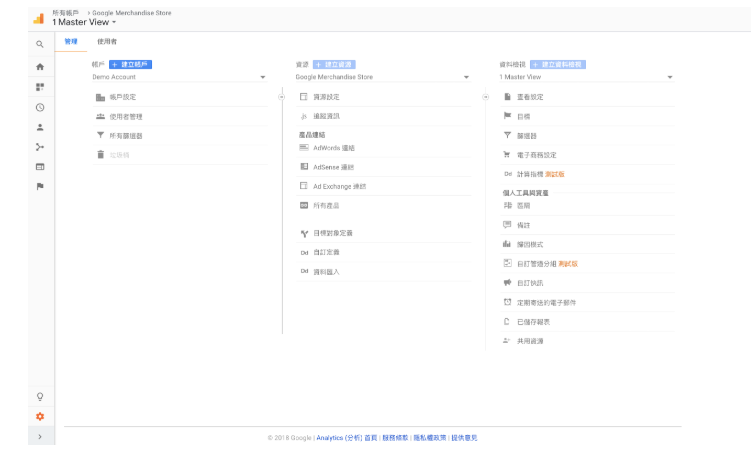Click the building icon for 帳戶設定

(100, 97)
